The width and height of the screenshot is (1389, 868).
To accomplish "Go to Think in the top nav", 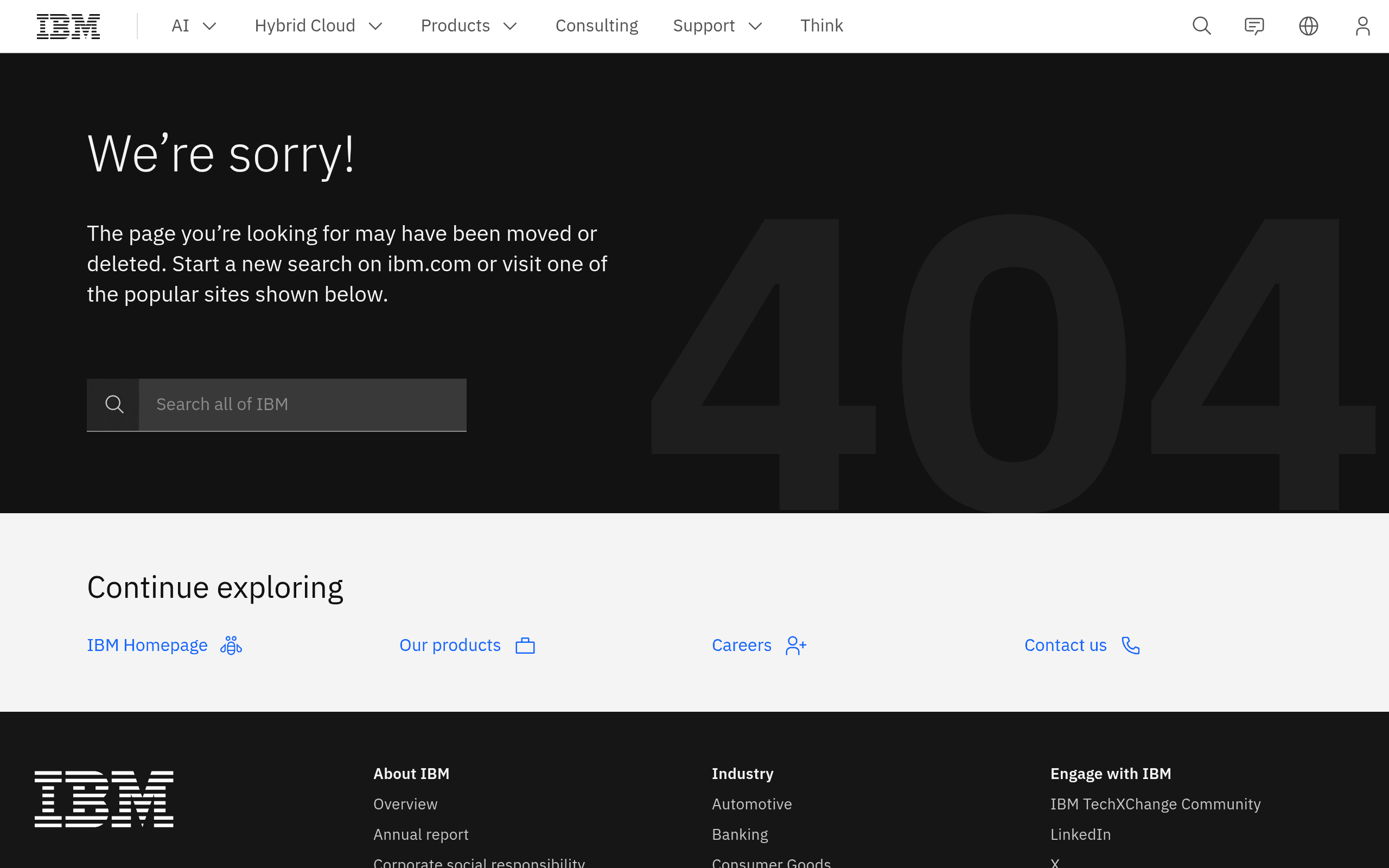I will (821, 26).
